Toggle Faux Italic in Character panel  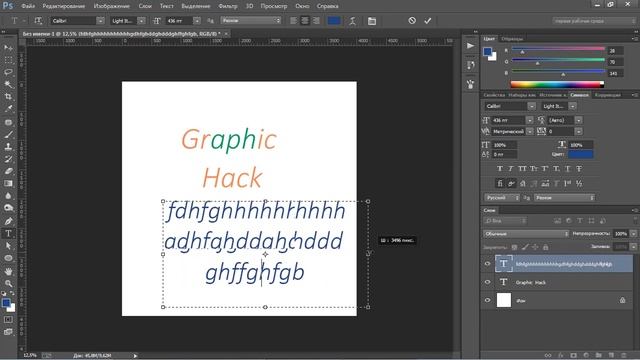click(511, 169)
